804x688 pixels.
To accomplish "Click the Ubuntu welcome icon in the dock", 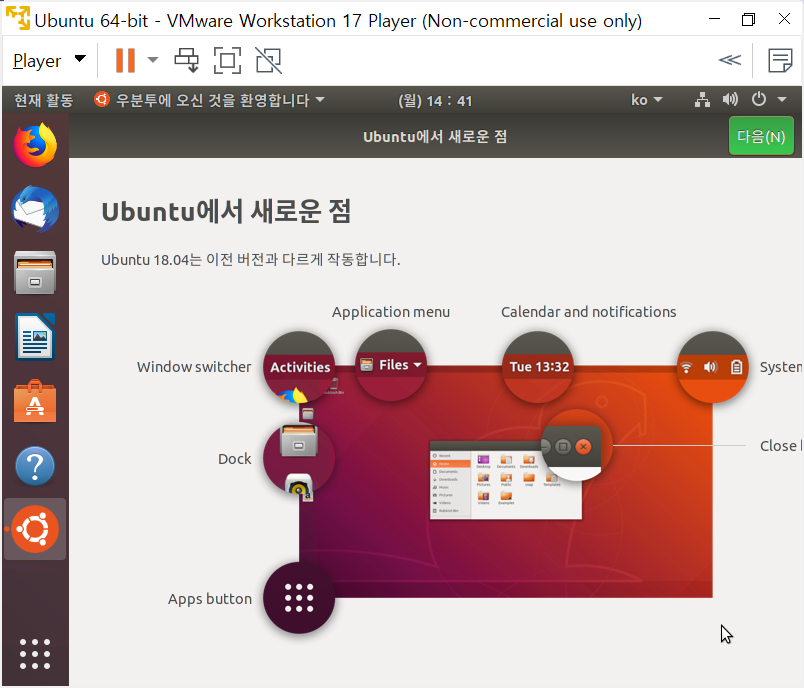I will click(x=35, y=529).
